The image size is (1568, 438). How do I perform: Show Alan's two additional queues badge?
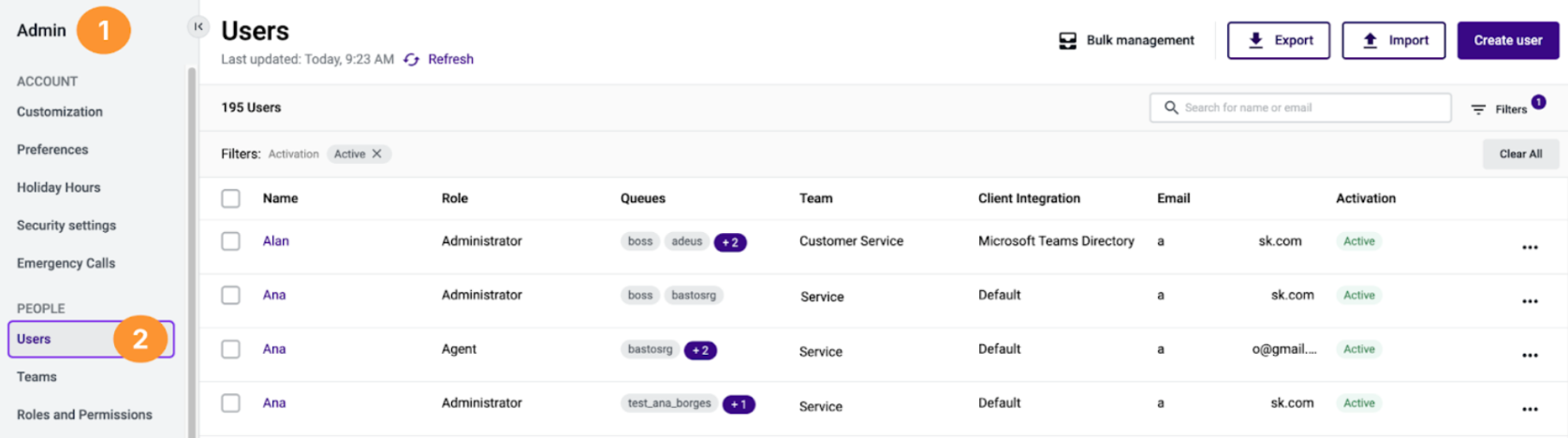coord(730,242)
